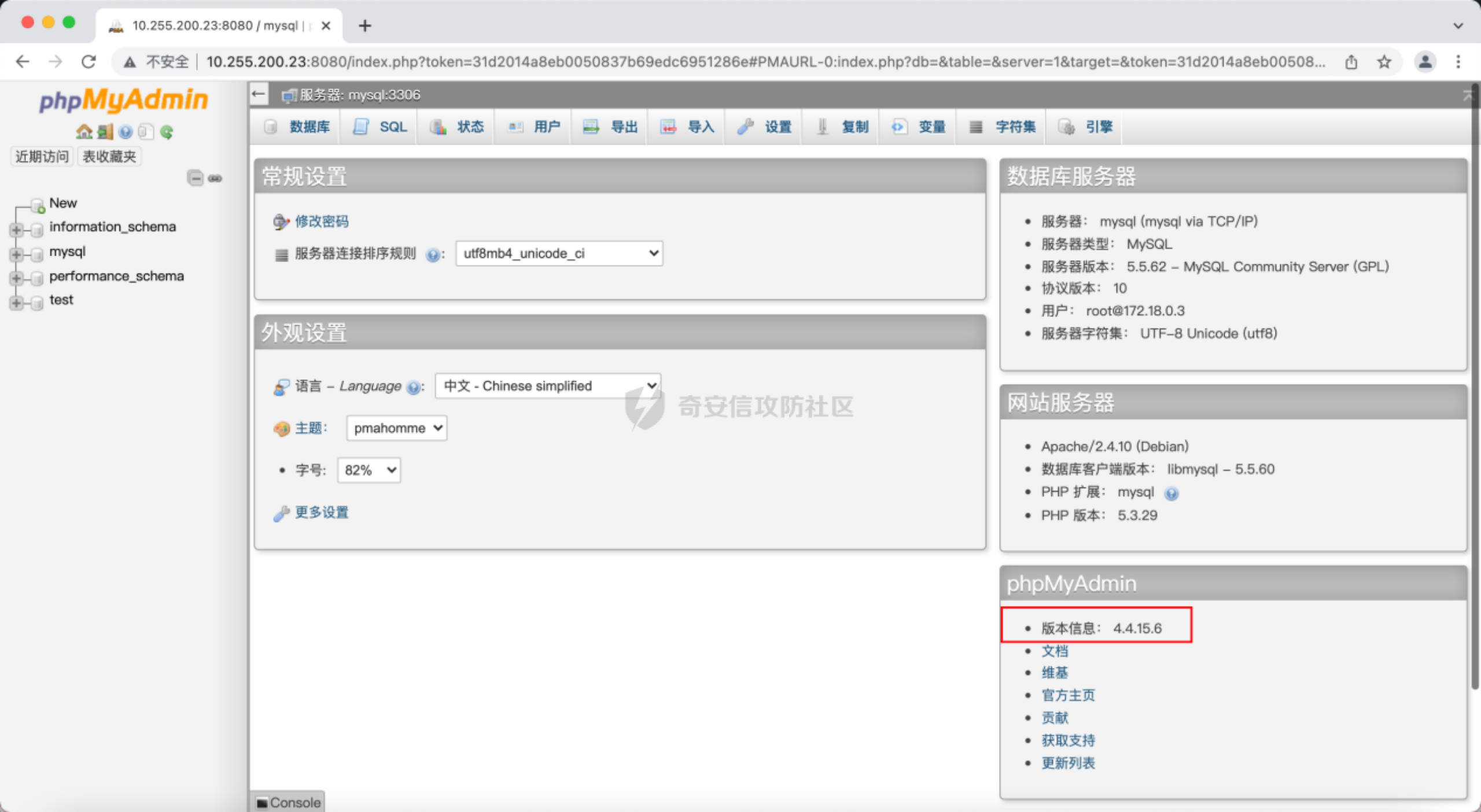The height and width of the screenshot is (812, 1481).
Task: Open the Console panel
Action: [288, 802]
